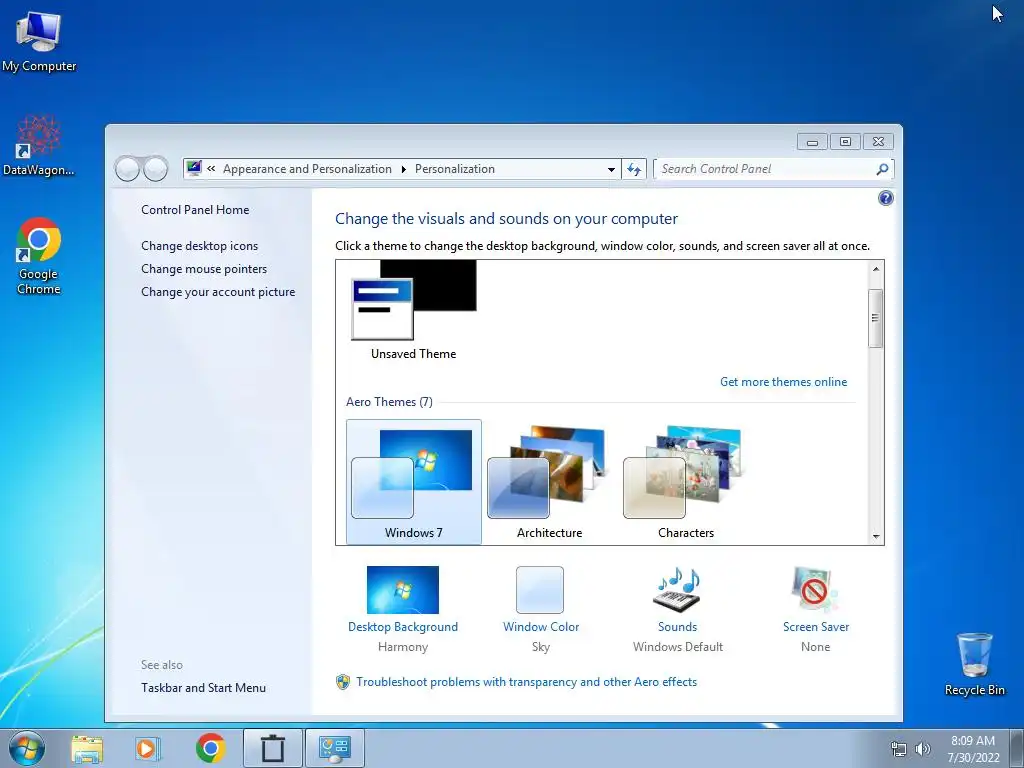The width and height of the screenshot is (1024, 768).
Task: Open Chrome from the taskbar
Action: 210,748
